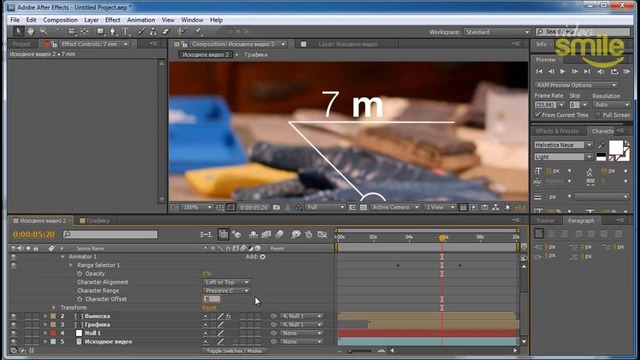Select the Horizontal Type tool
The width and height of the screenshot is (640, 360).
pos(125,31)
